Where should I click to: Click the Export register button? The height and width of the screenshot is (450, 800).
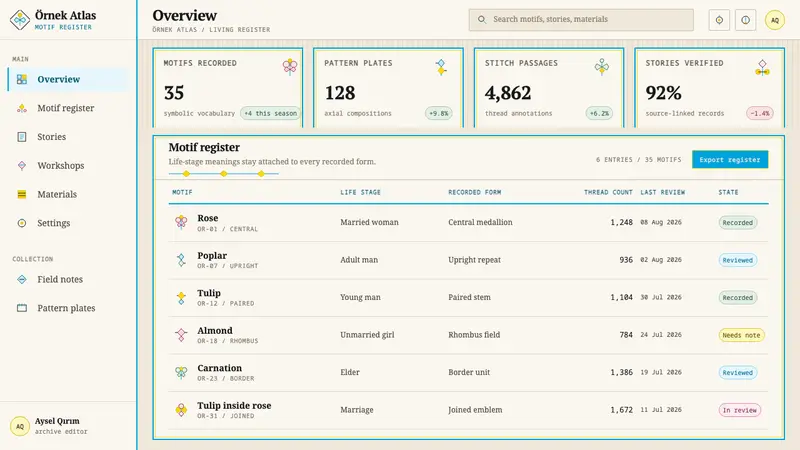[x=730, y=160]
